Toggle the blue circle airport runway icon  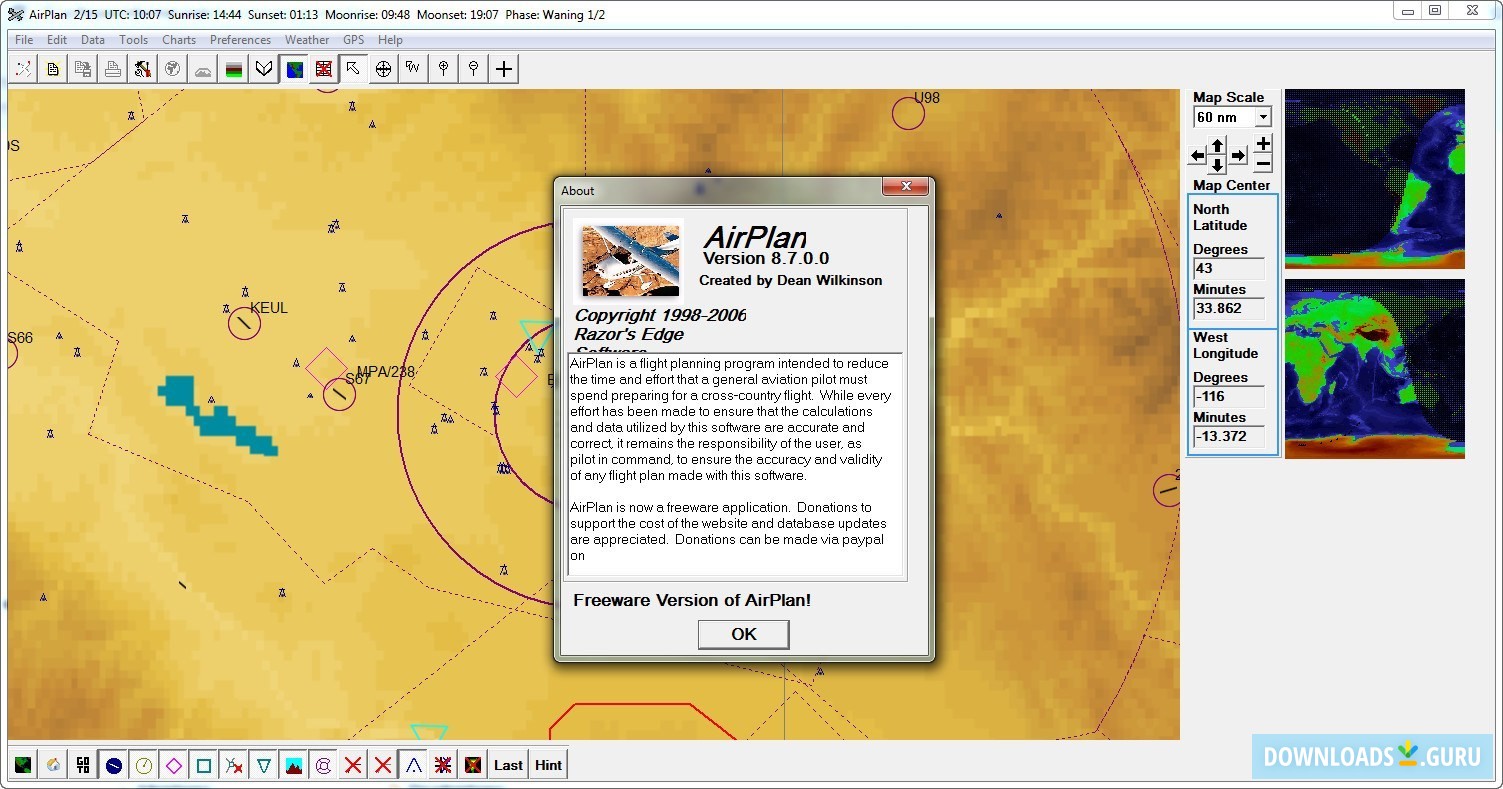coord(113,765)
